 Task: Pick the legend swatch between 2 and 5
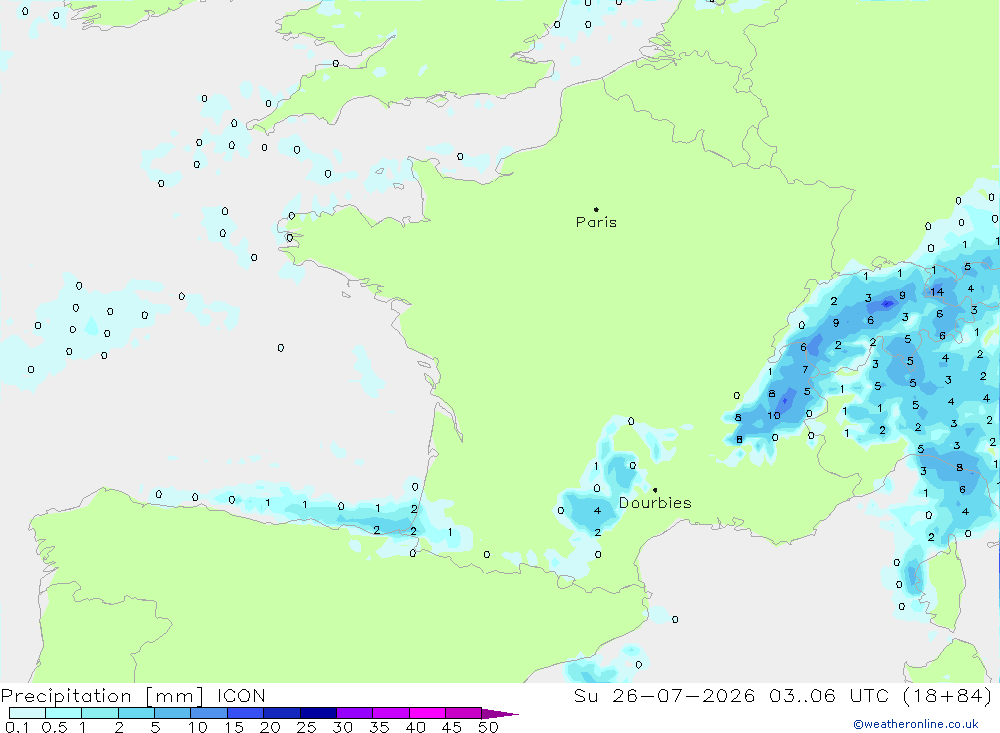point(136,713)
